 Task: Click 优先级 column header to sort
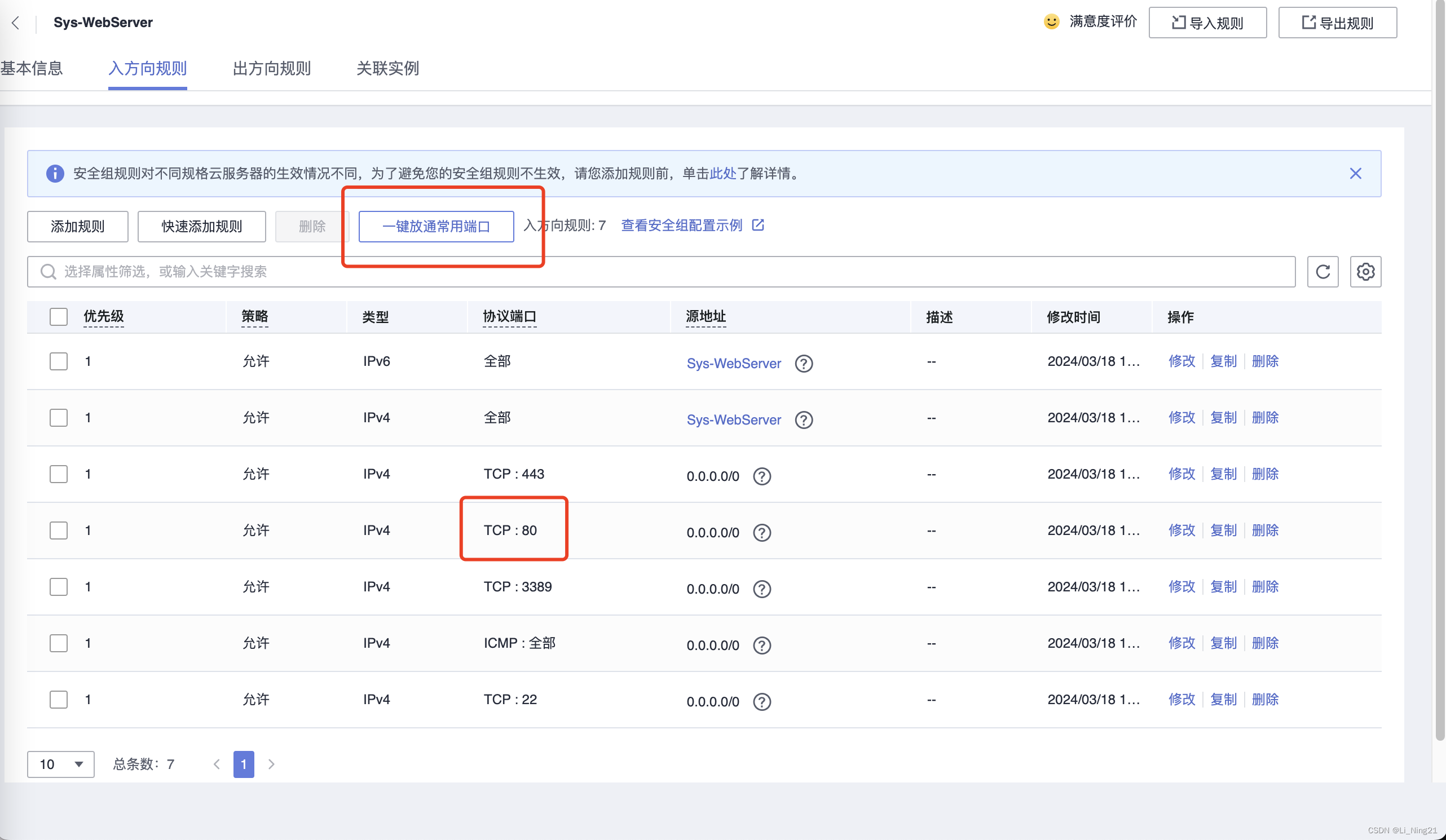click(104, 316)
